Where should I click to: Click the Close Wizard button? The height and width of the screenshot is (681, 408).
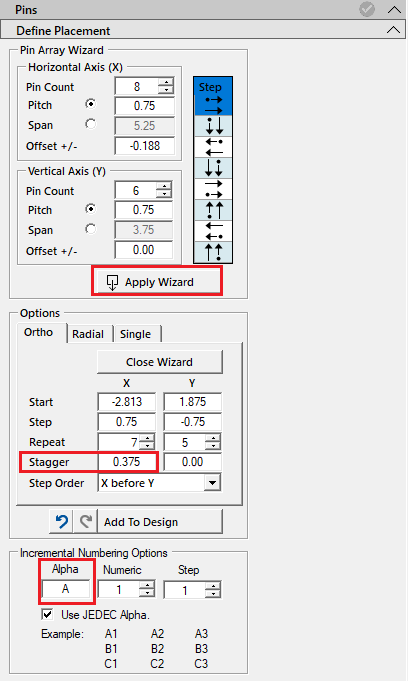pos(159,362)
